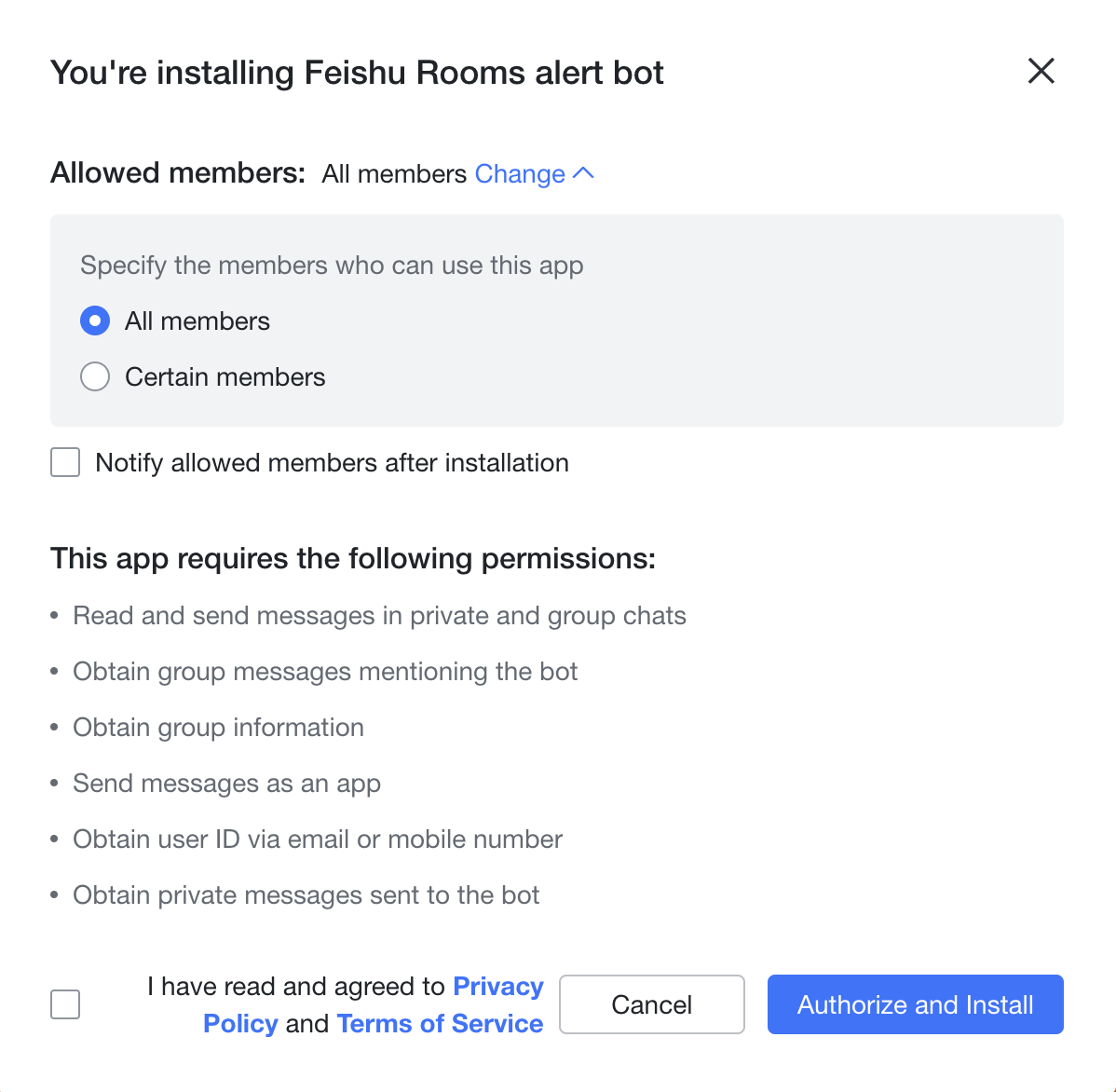This screenshot has width=1116, height=1092.
Task: Select the Certain members radio button
Action: pyautogui.click(x=94, y=376)
